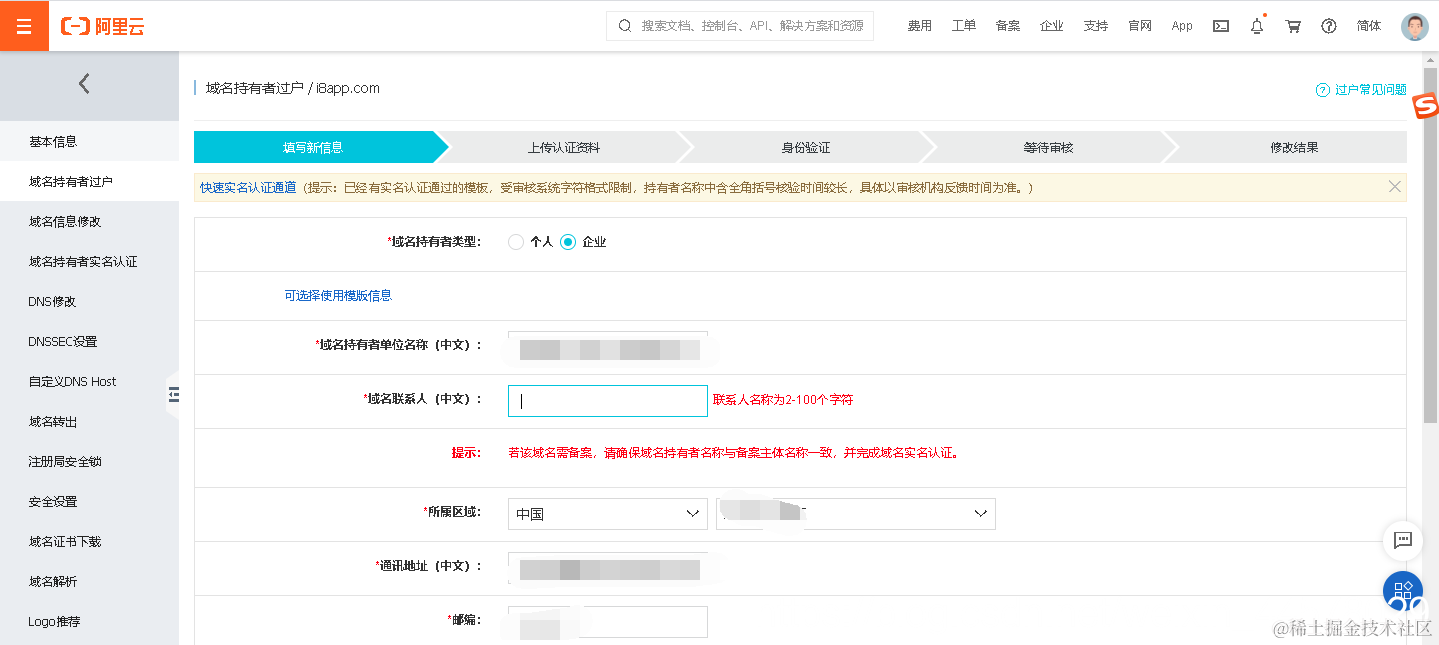This screenshot has height=645, width=1439.
Task: Click the 域名联系人 input field
Action: [x=608, y=400]
